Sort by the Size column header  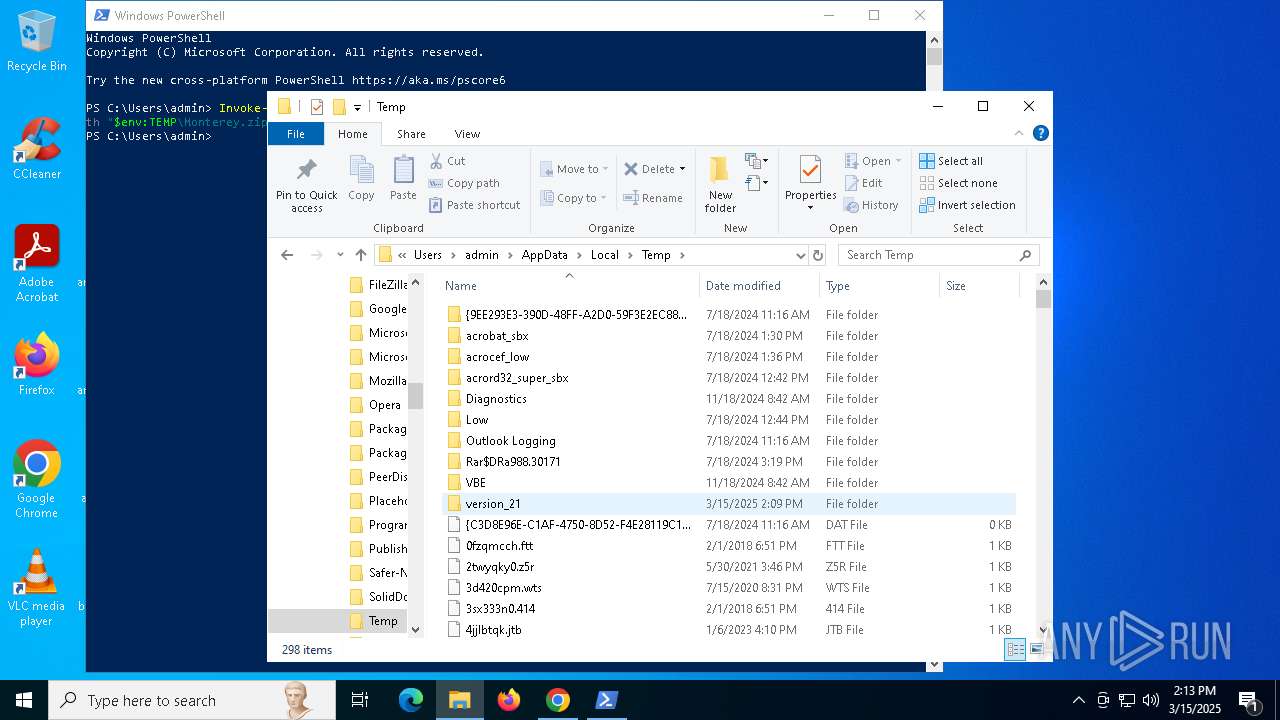978,286
